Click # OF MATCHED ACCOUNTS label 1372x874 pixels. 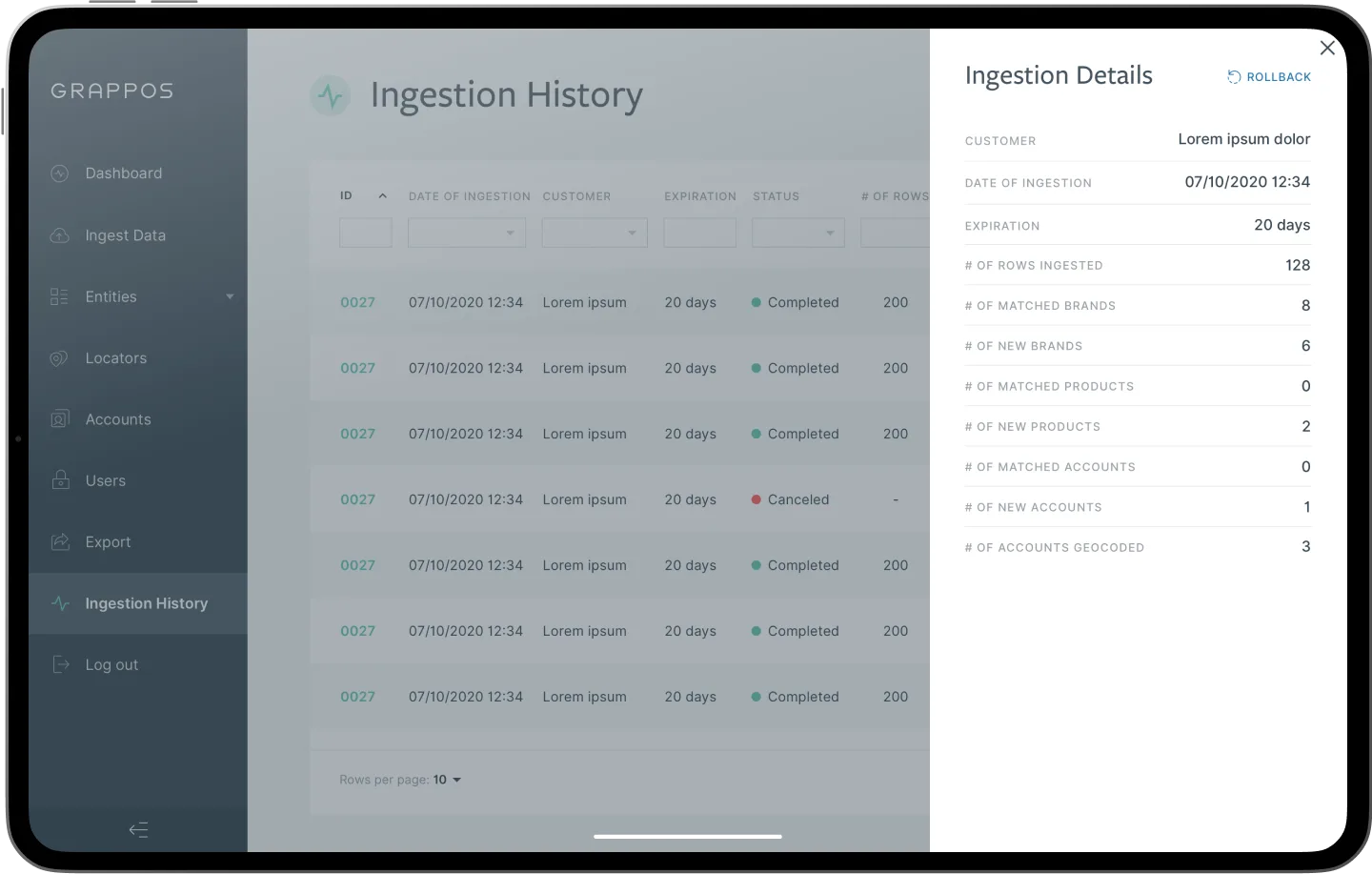[1050, 467]
